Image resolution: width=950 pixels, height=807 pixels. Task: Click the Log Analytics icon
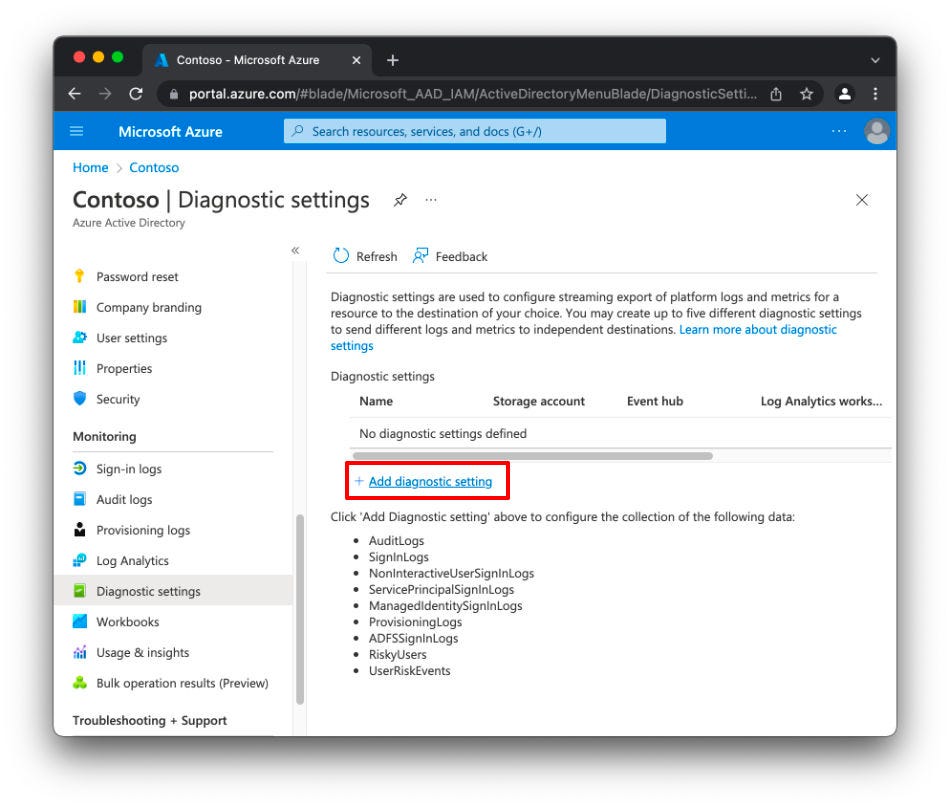[x=79, y=560]
